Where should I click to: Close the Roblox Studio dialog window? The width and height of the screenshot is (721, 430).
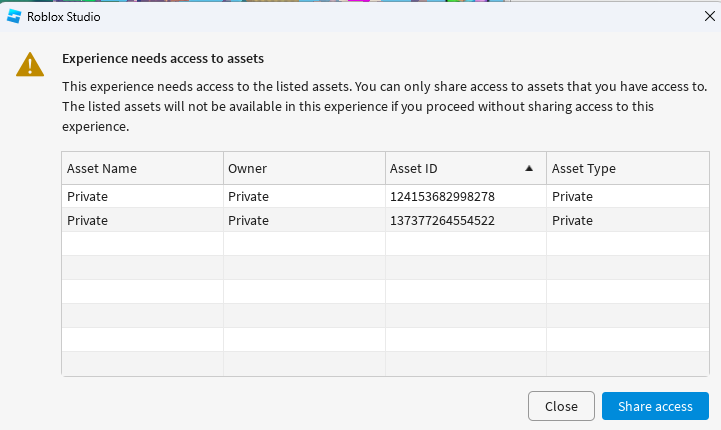(x=709, y=17)
